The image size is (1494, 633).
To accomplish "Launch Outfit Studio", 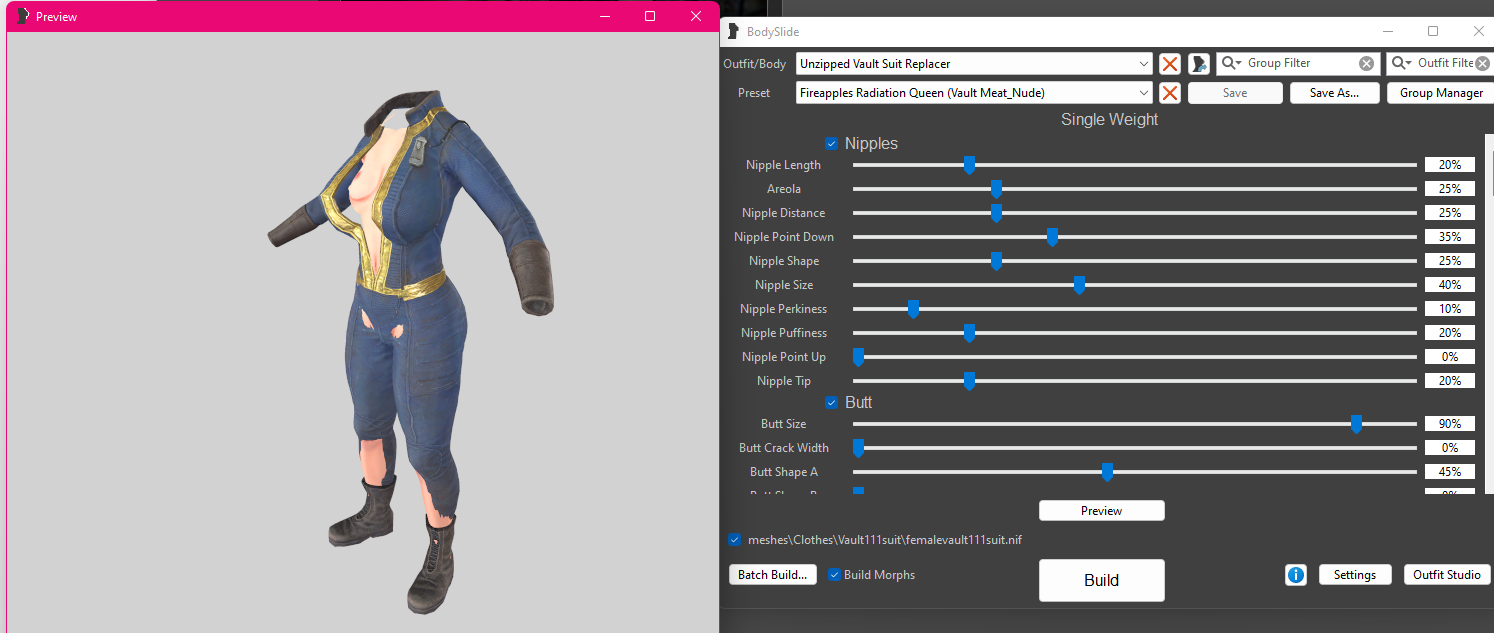I will coord(1447,574).
